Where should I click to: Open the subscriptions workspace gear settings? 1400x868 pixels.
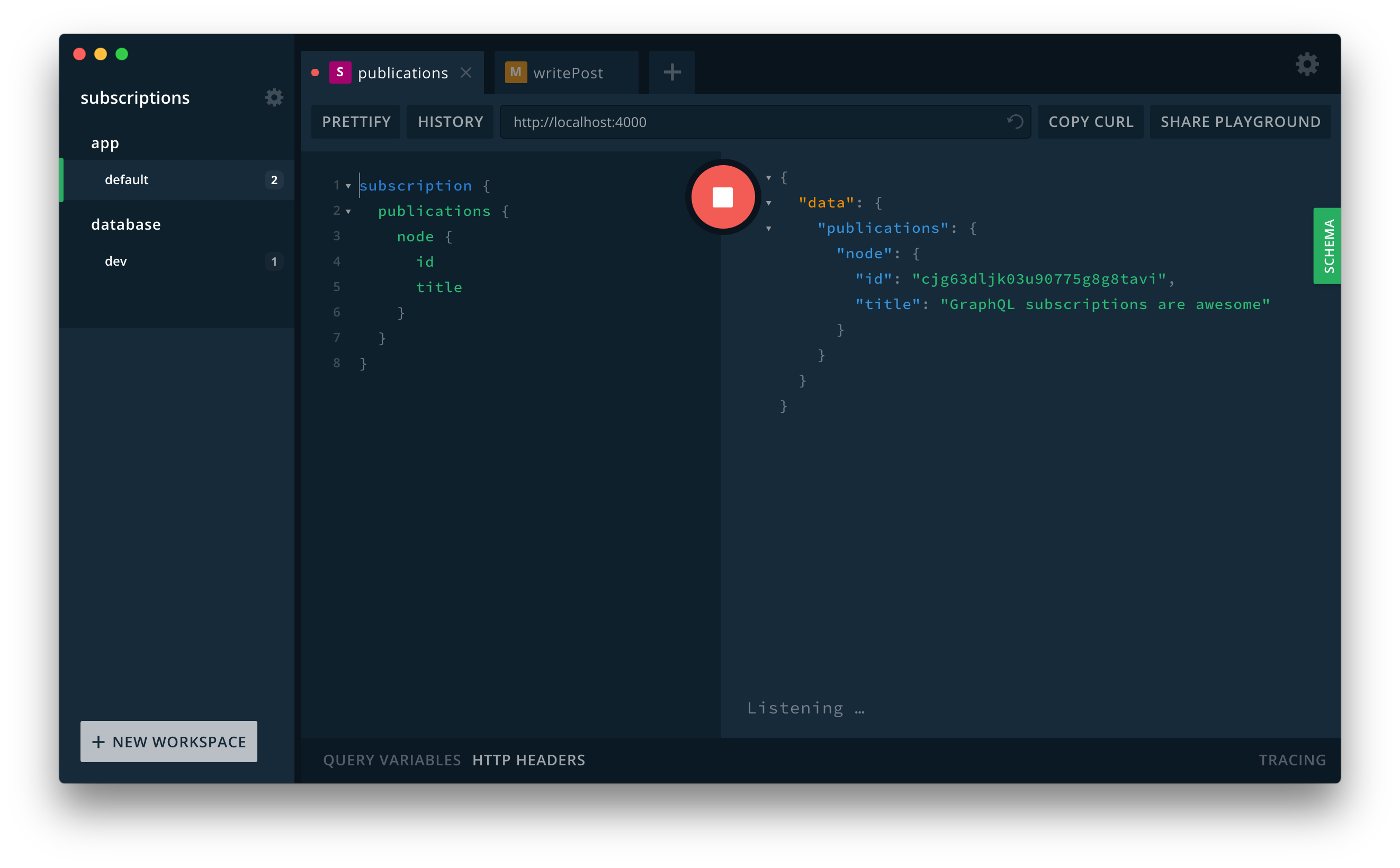click(274, 97)
